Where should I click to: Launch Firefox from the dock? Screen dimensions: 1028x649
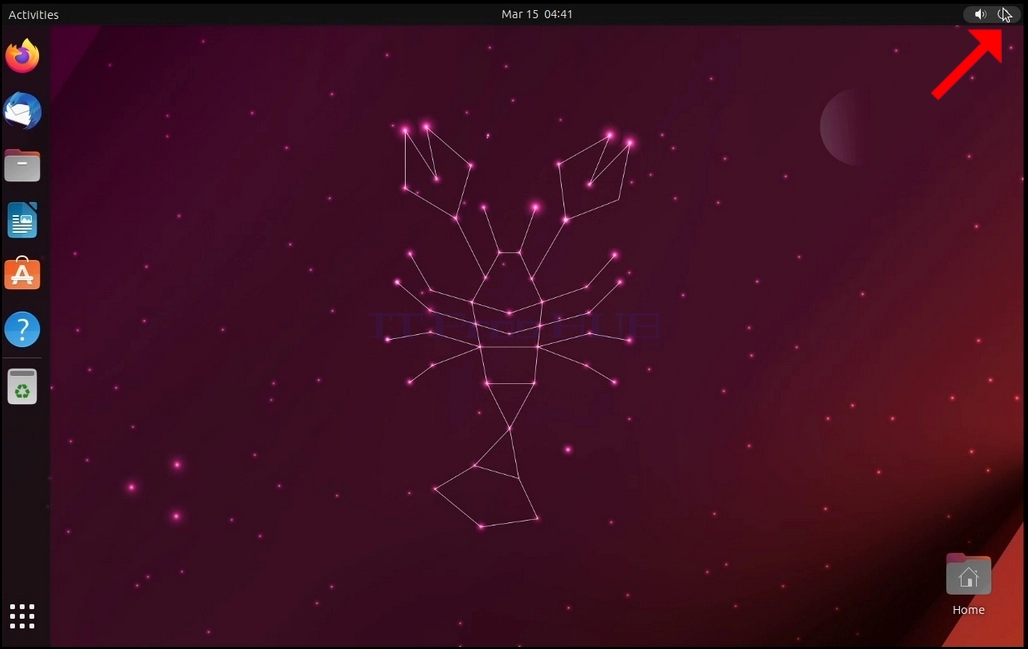click(22, 56)
